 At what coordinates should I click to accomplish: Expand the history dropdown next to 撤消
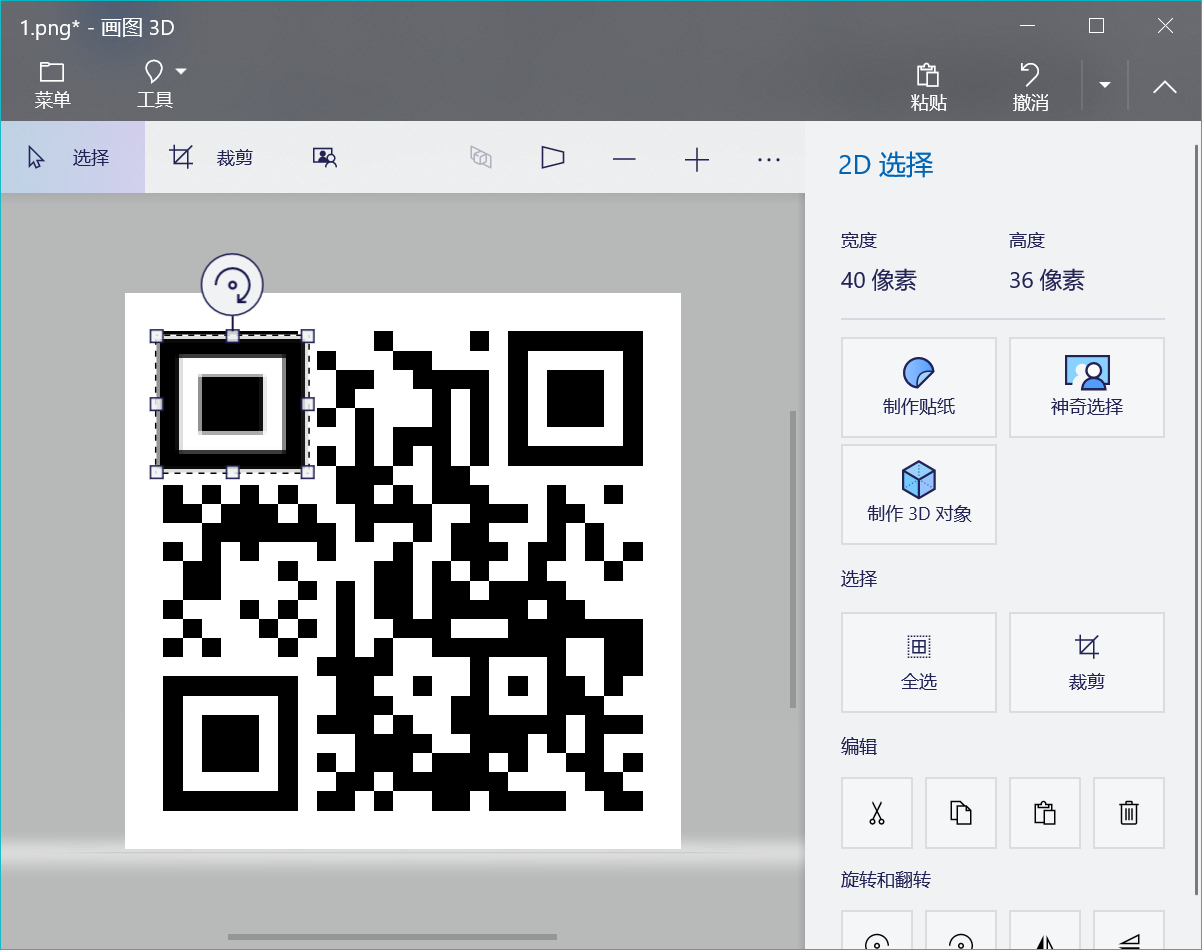[1105, 85]
